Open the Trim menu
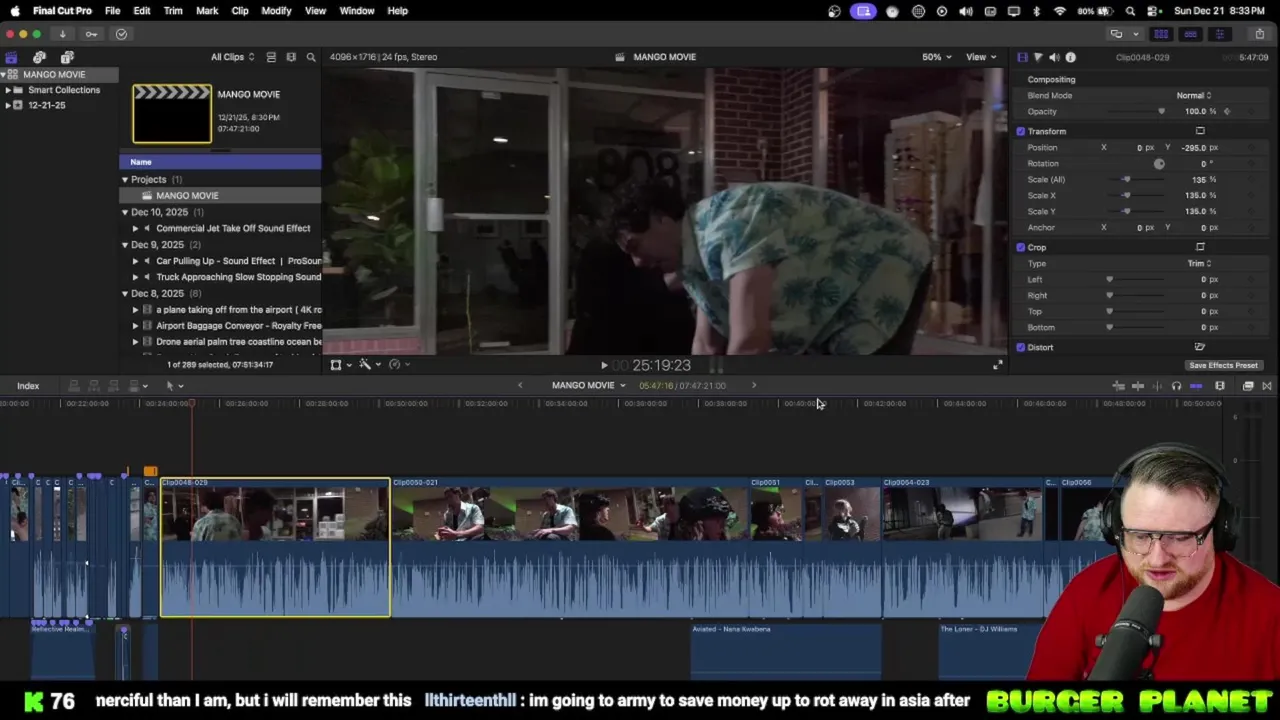Image resolution: width=1280 pixels, height=720 pixels. tap(173, 11)
